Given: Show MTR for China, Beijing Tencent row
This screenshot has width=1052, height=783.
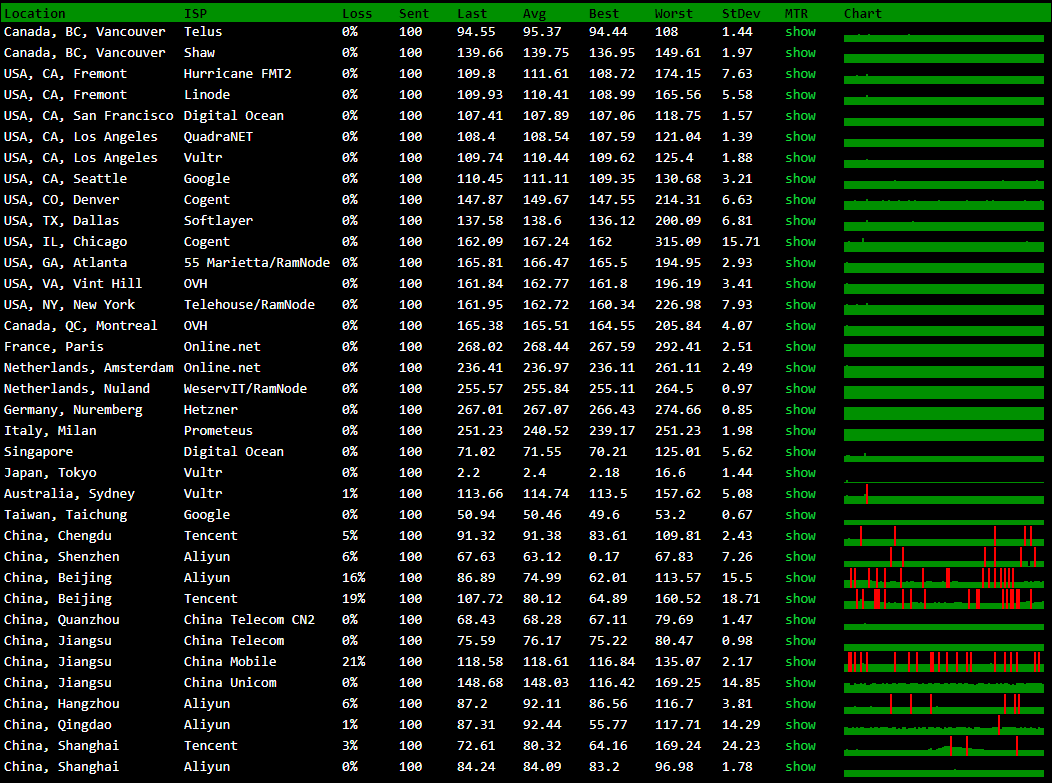Looking at the screenshot, I should [x=800, y=599].
